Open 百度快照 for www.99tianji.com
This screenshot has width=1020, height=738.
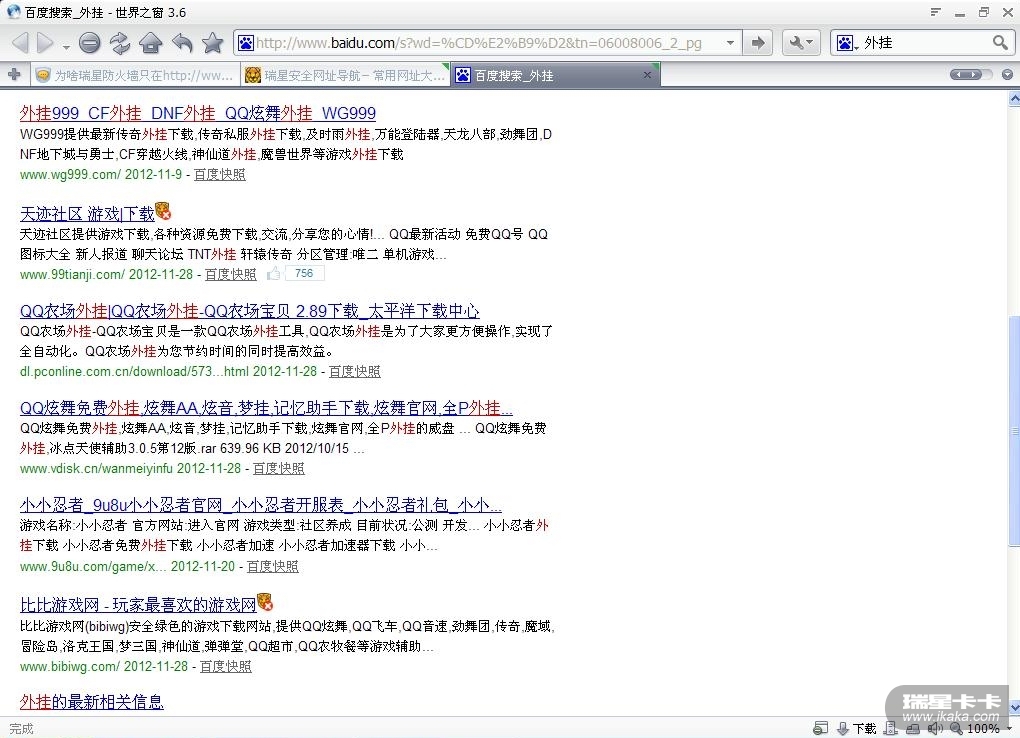coord(231,274)
